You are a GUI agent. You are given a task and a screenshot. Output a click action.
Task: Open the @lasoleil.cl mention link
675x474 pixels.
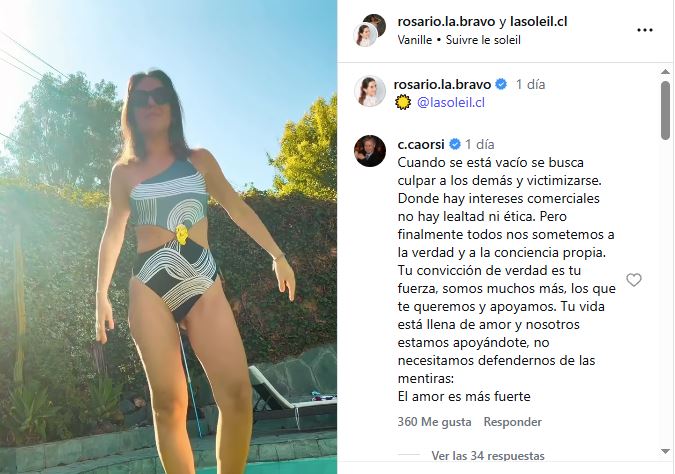click(451, 102)
